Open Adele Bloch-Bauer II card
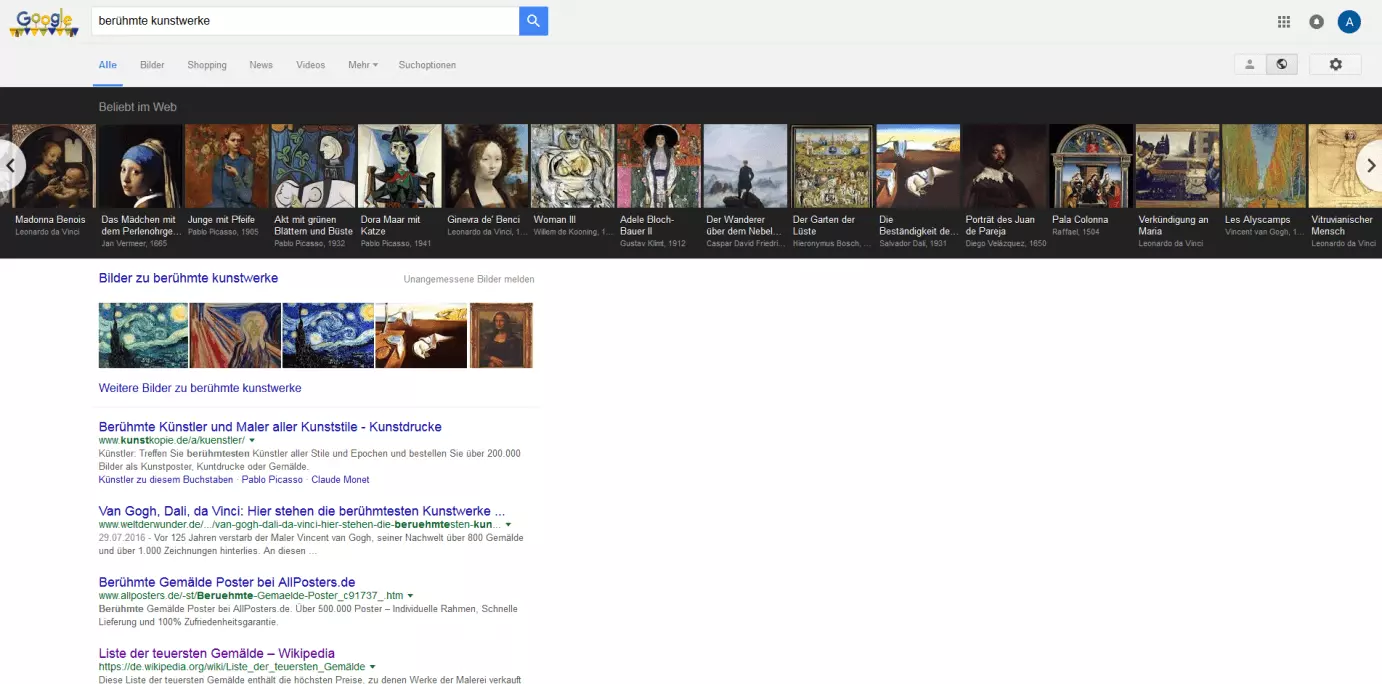 (659, 186)
